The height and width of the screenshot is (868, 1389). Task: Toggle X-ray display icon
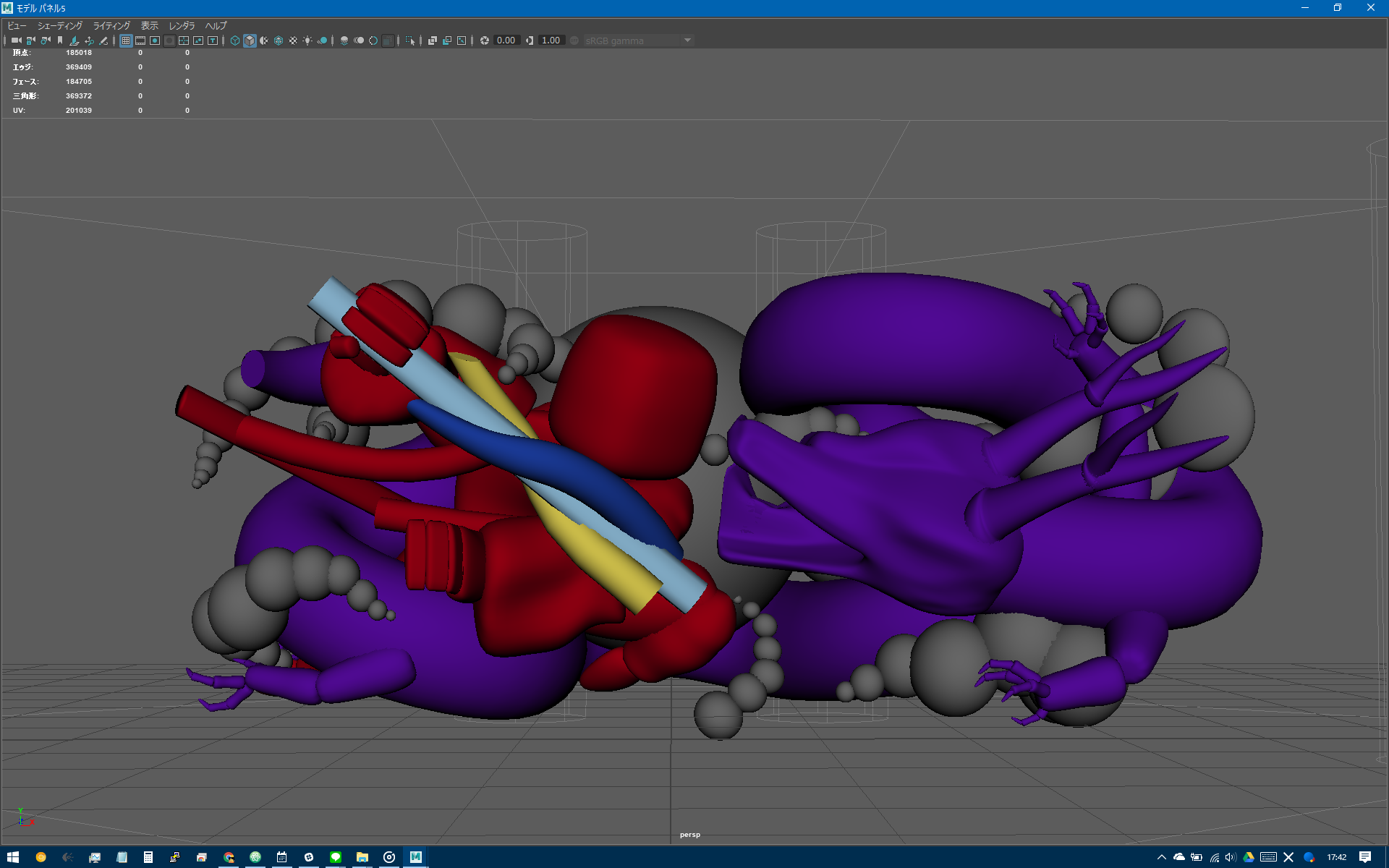coord(432,41)
